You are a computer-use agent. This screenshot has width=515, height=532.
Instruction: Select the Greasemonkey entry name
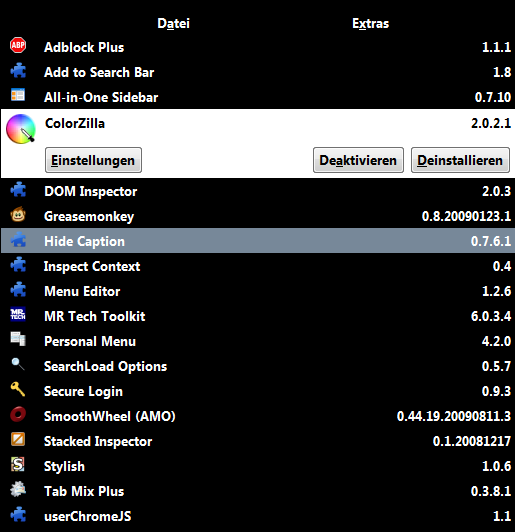point(89,216)
